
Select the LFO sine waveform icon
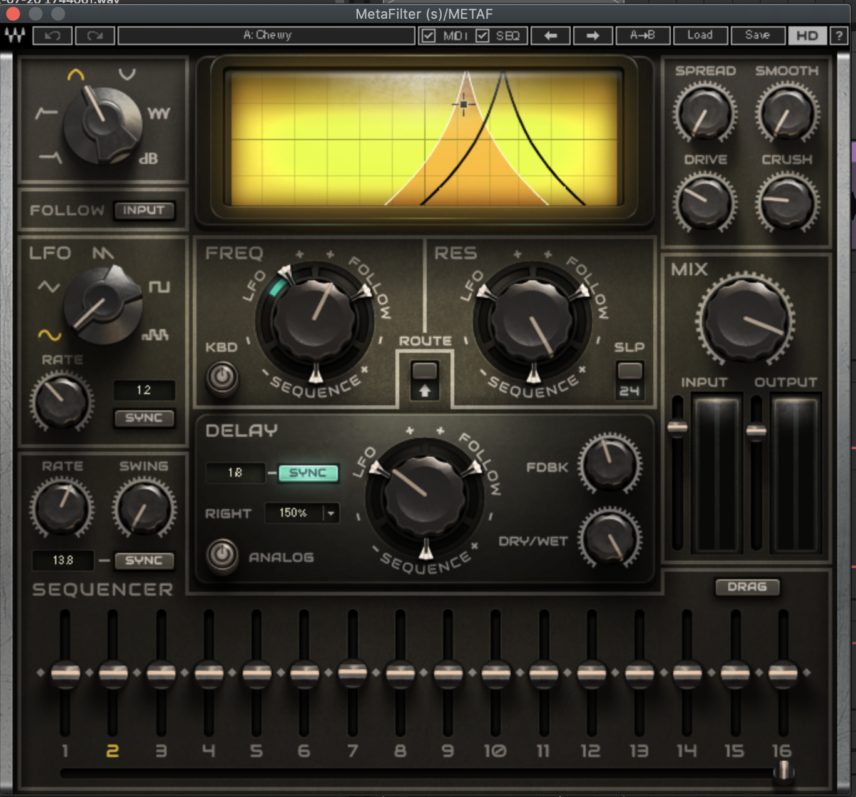point(50,334)
